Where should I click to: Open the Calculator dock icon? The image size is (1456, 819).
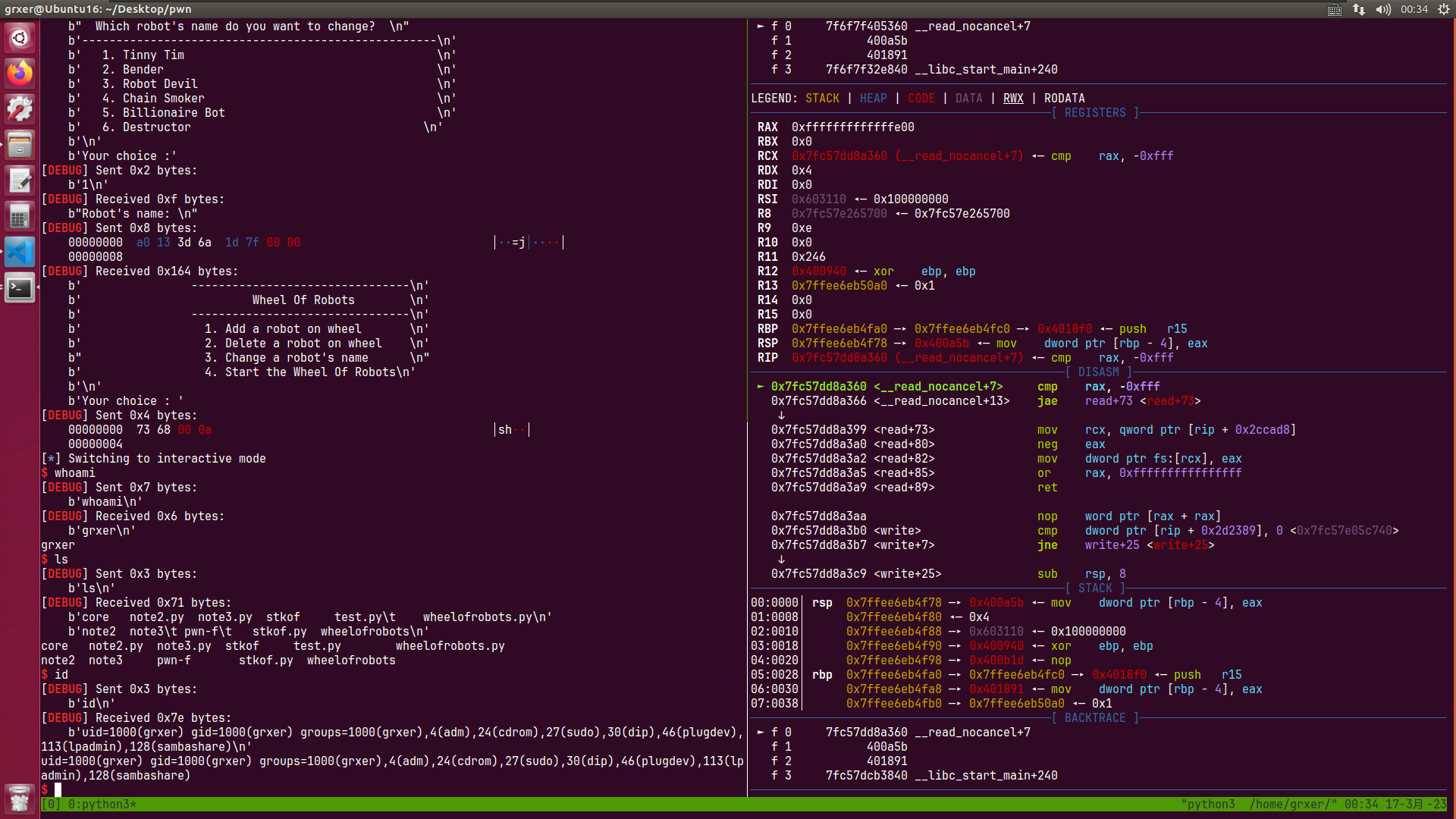(x=20, y=217)
